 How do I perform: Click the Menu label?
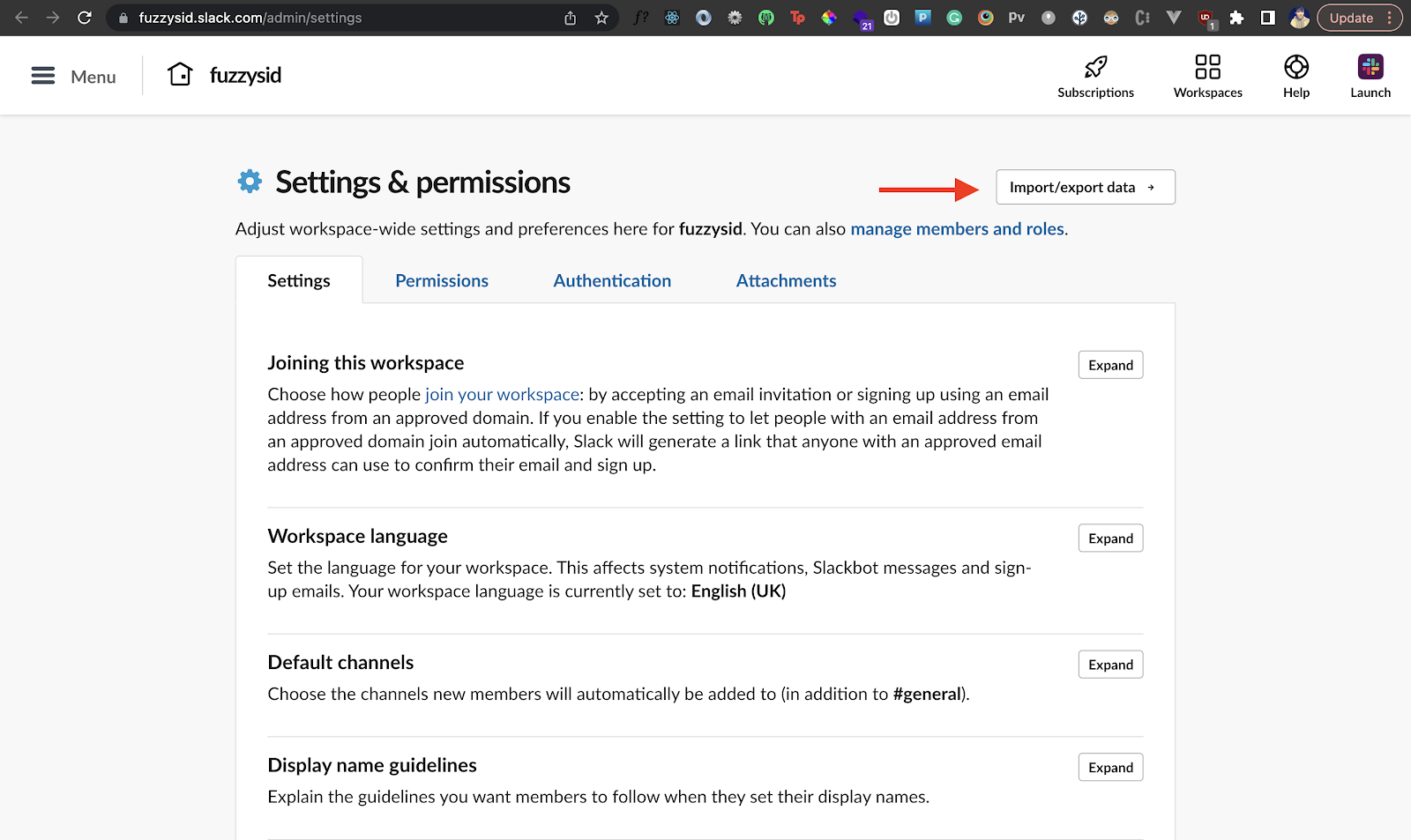93,77
